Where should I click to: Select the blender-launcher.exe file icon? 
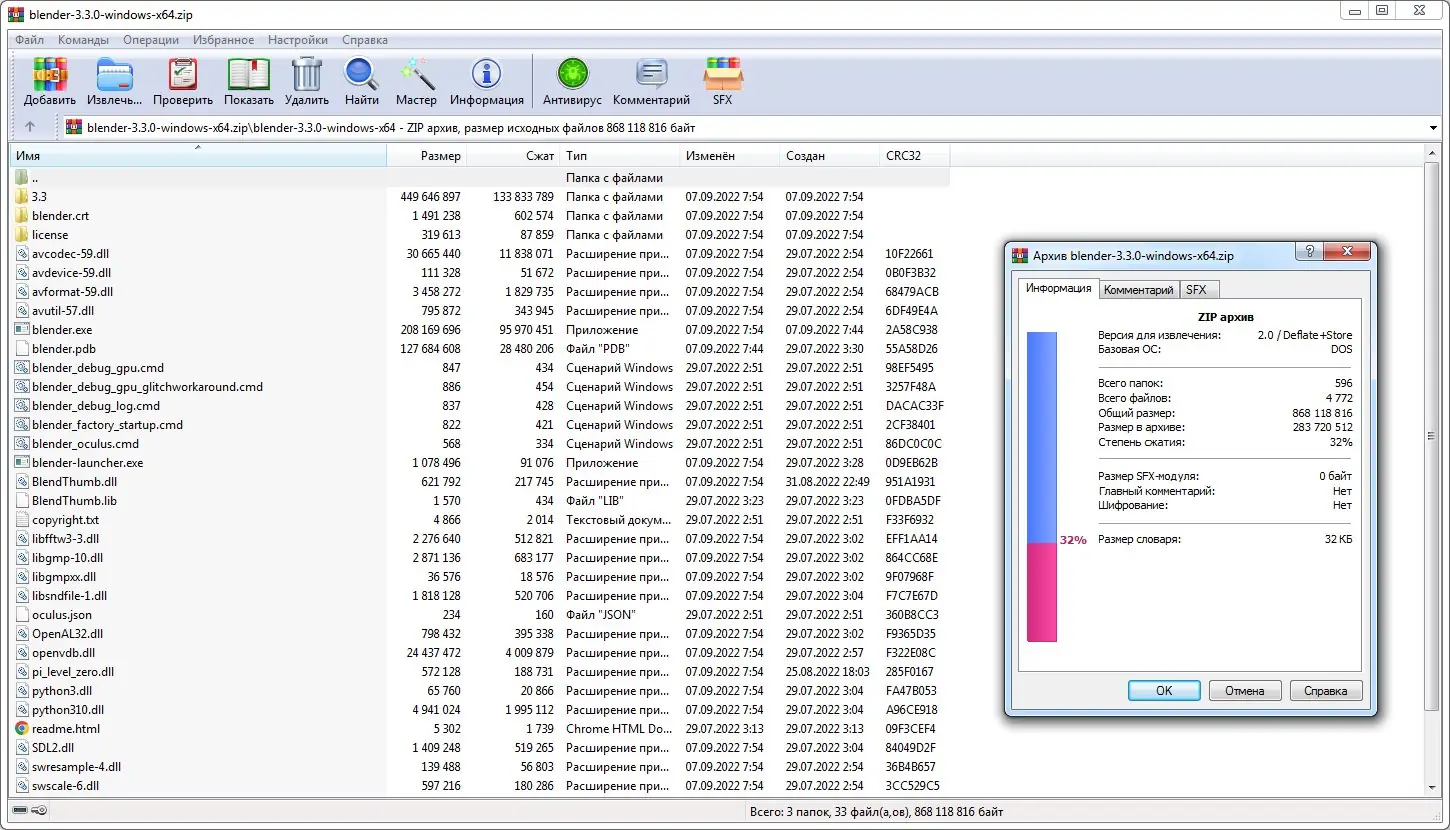(x=22, y=463)
